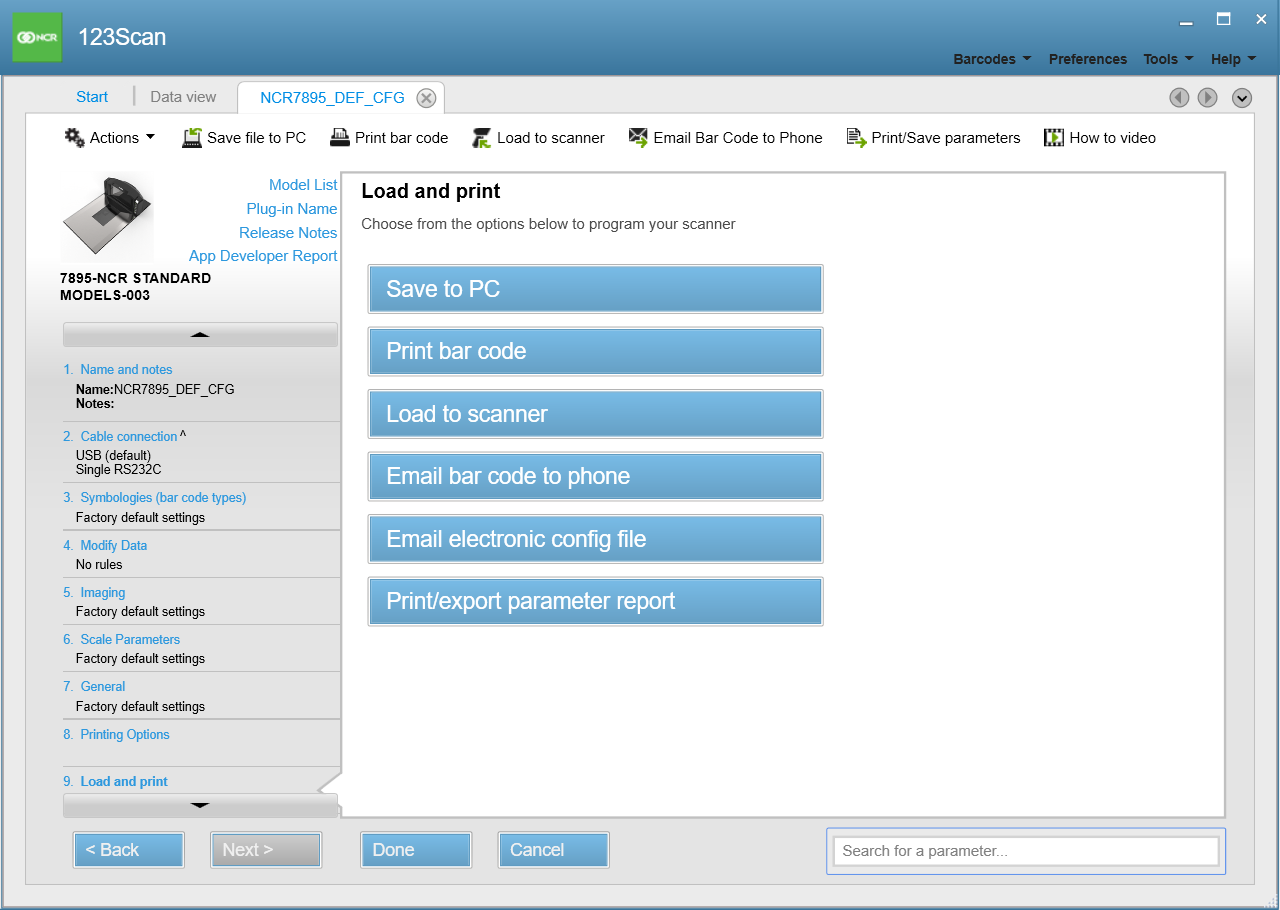Close the NCR7895_DEF_CFG tab
Viewport: 1280px width, 910px height.
coord(426,98)
